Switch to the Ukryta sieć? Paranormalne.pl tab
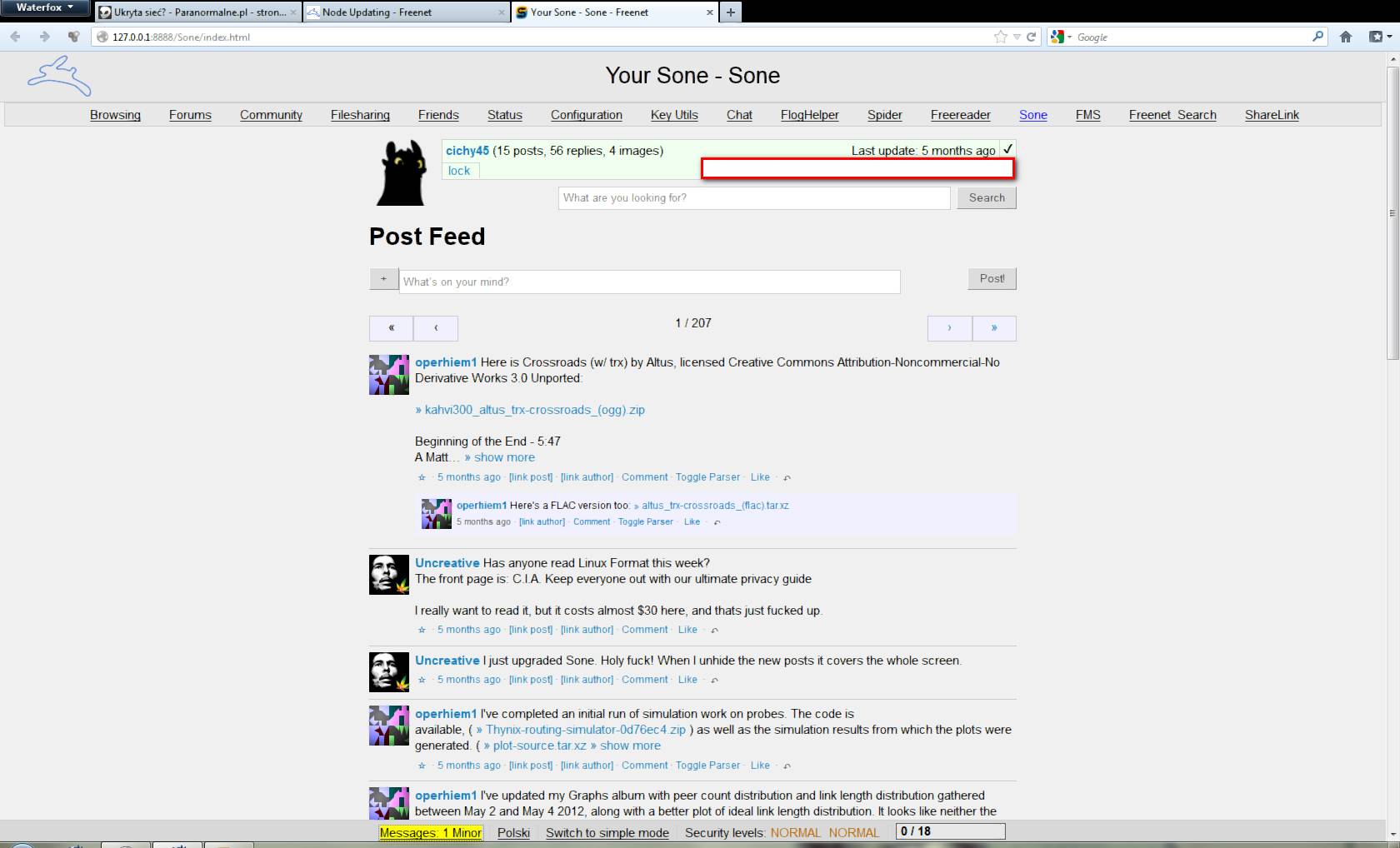 pyautogui.click(x=197, y=12)
